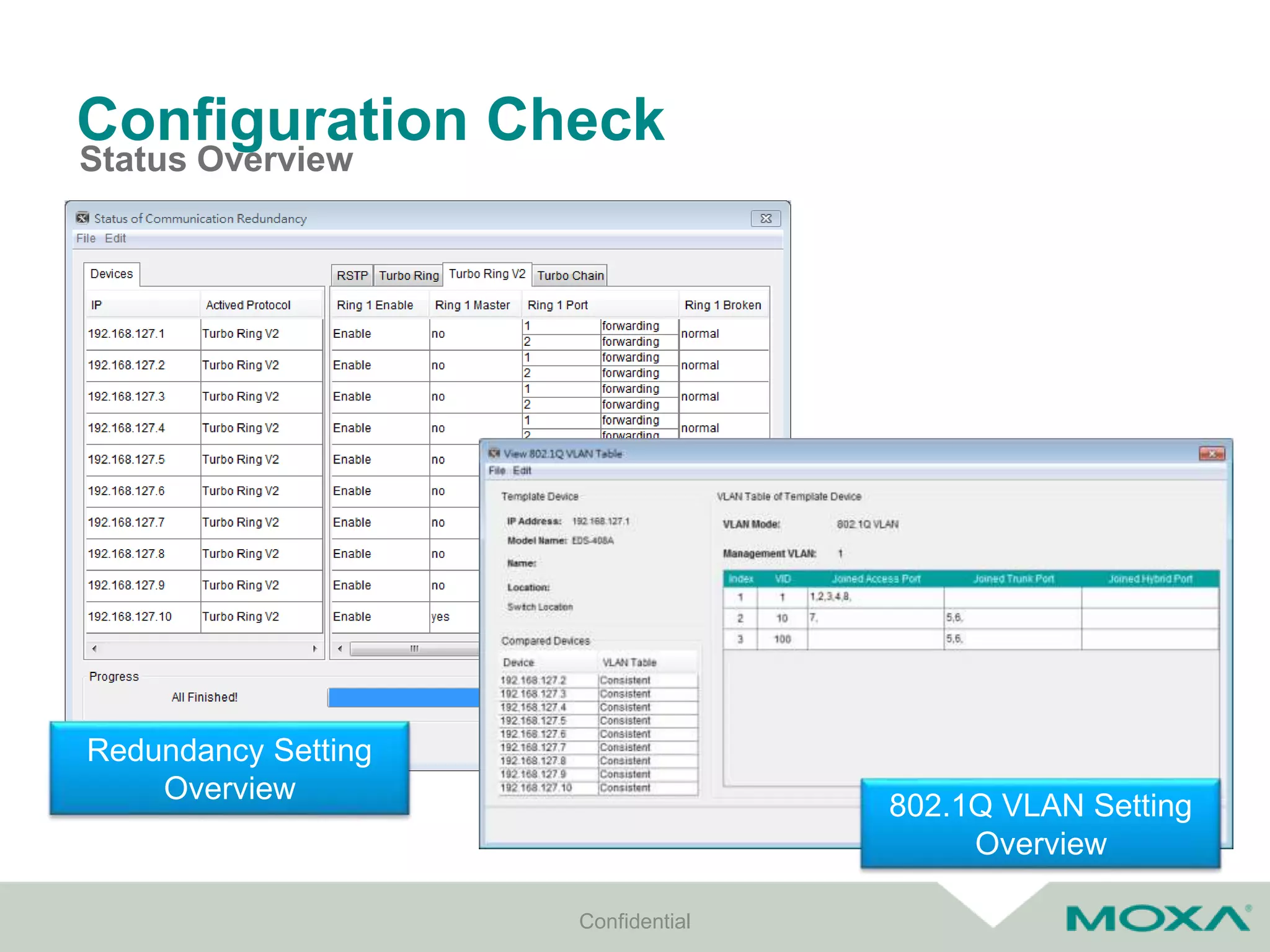Select VLAN row with VID 100
The image size is (1270, 952).
click(x=971, y=640)
